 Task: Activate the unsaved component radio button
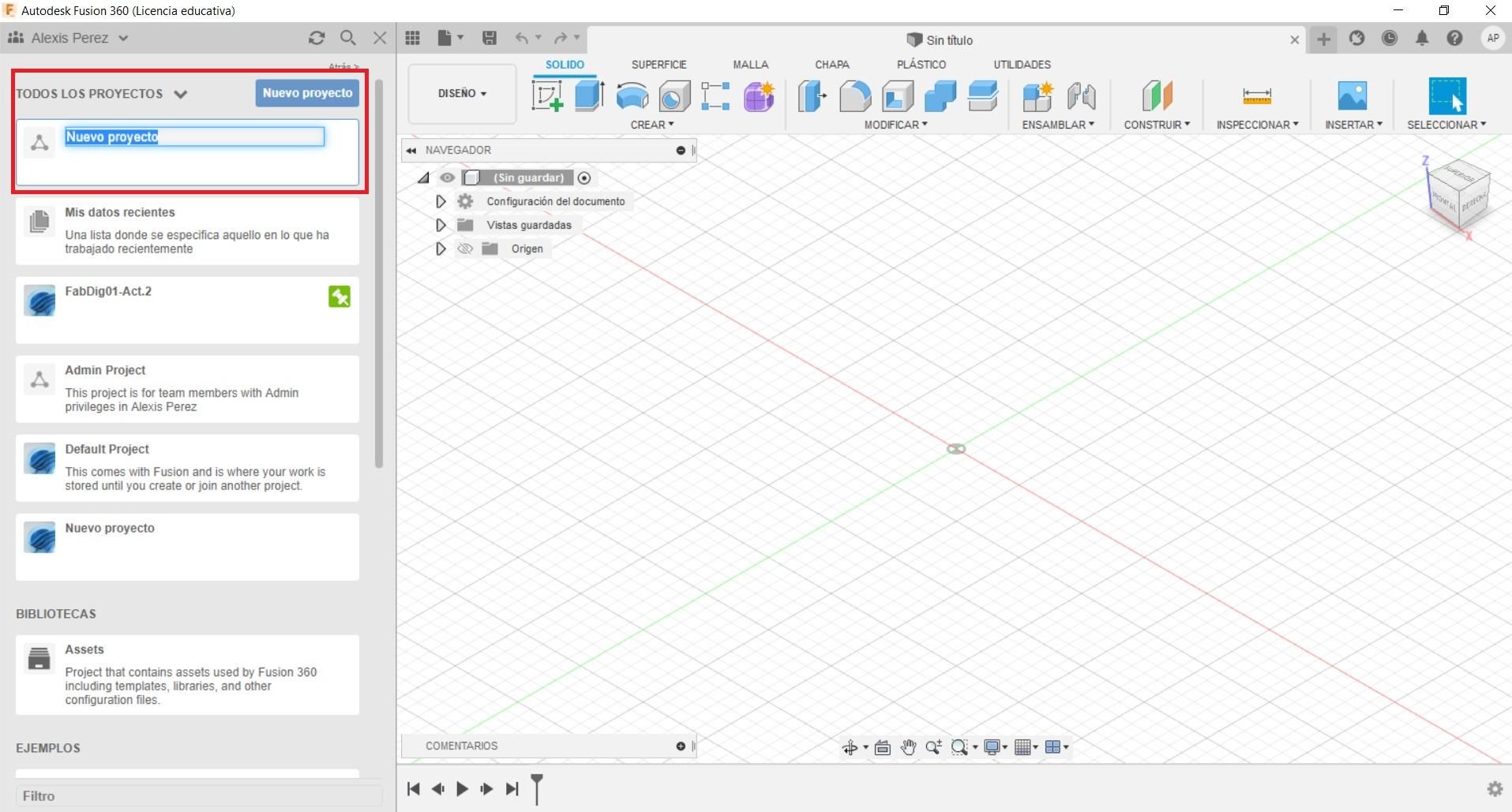(x=584, y=178)
